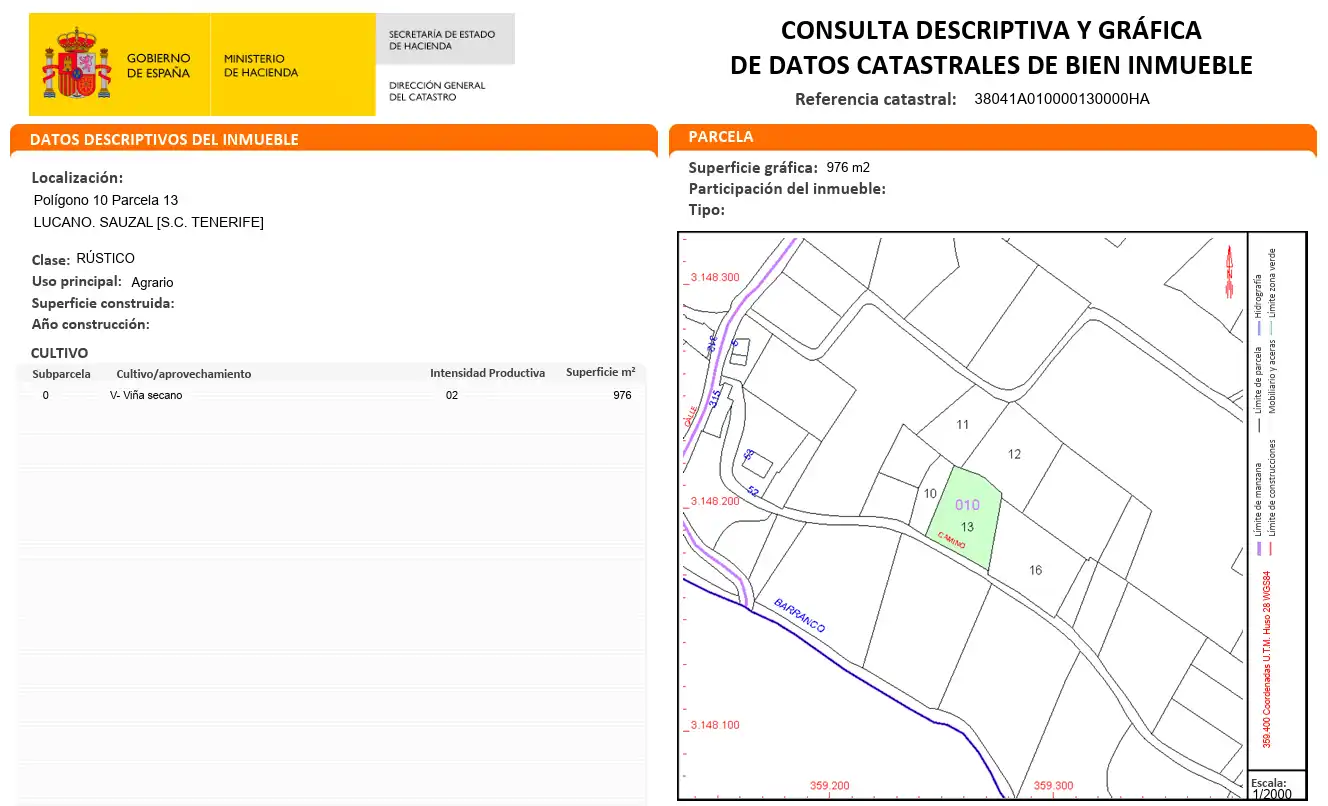Click the title 'CONSULTA DESCRIPTIVA Y GRÁFICA'
This screenshot has width=1328, height=806.
point(990,30)
